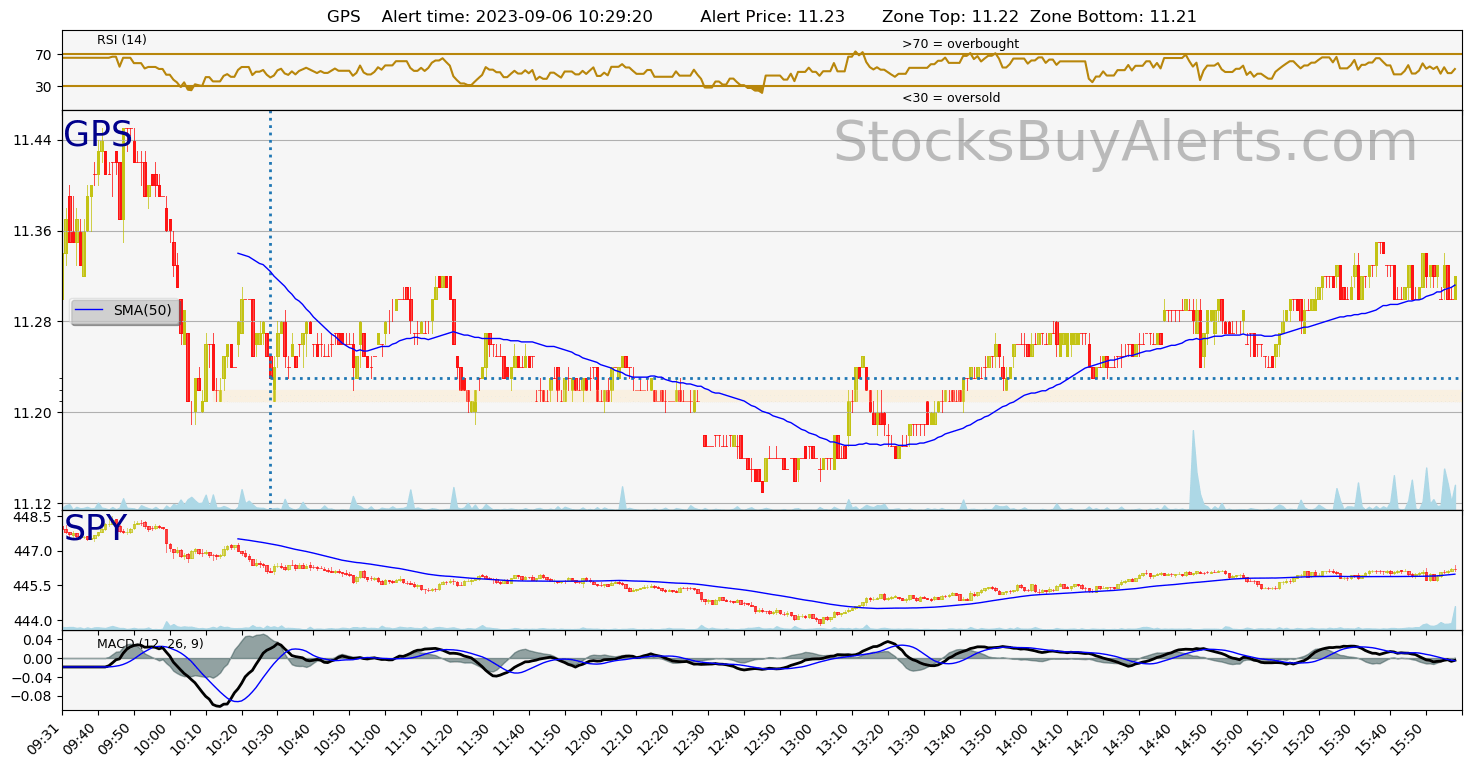Viewport: 1476px width, 768px height.
Task: Click the RSI axis value 70
Action: click(x=44, y=55)
